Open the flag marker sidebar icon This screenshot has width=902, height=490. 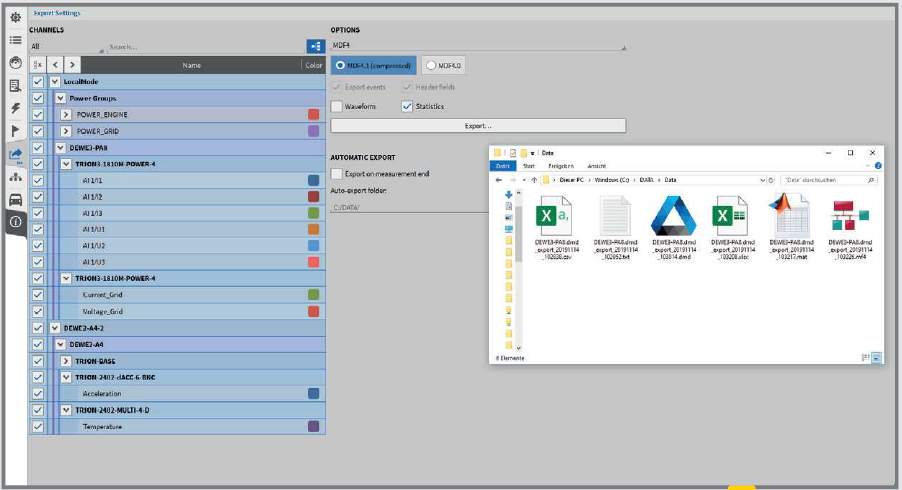15,131
